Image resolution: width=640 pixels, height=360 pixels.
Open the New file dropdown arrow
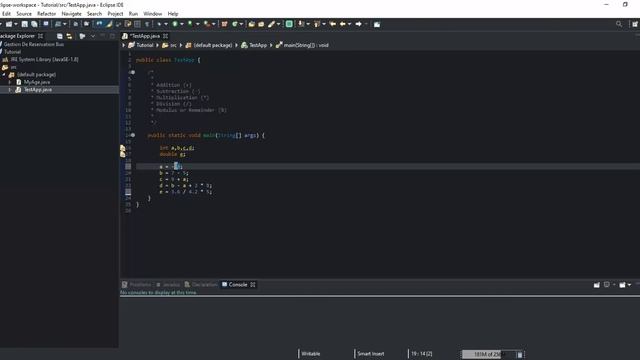(16, 24)
